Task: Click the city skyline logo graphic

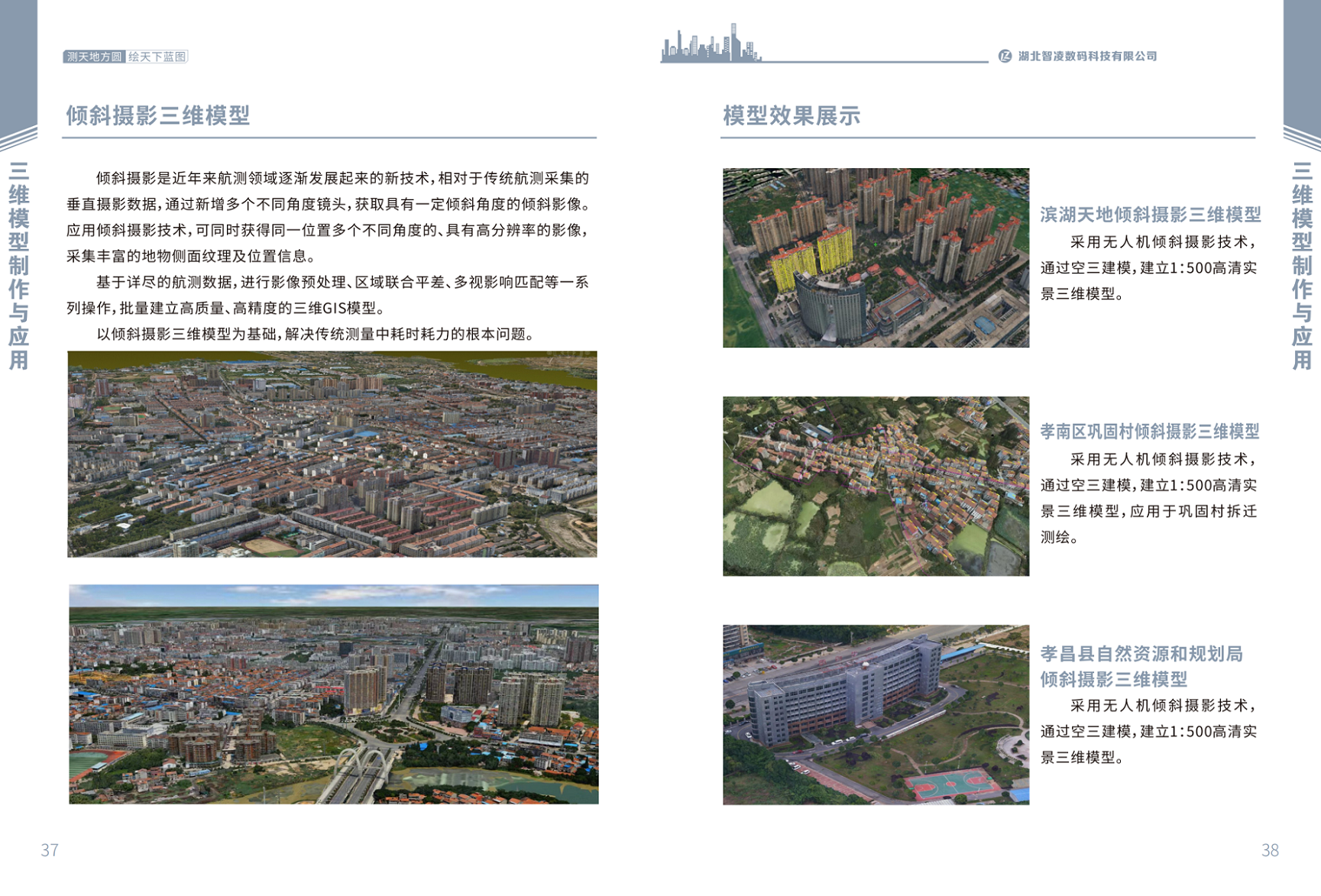Action: pos(711,43)
